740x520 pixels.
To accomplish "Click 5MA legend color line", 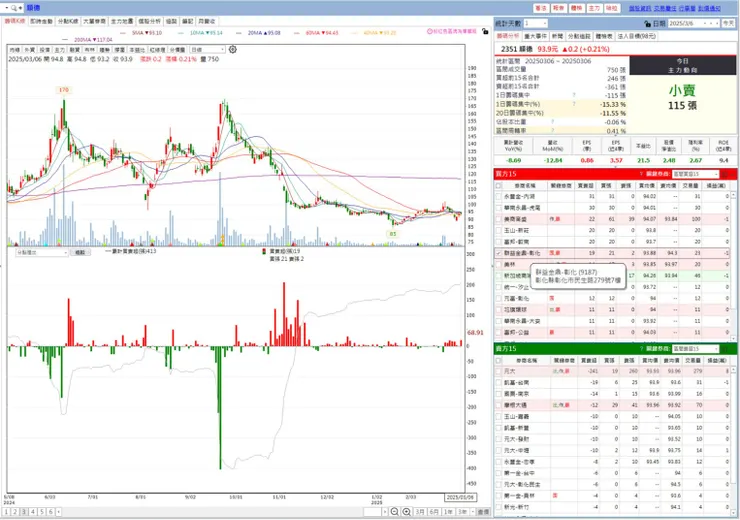I will tap(123, 33).
